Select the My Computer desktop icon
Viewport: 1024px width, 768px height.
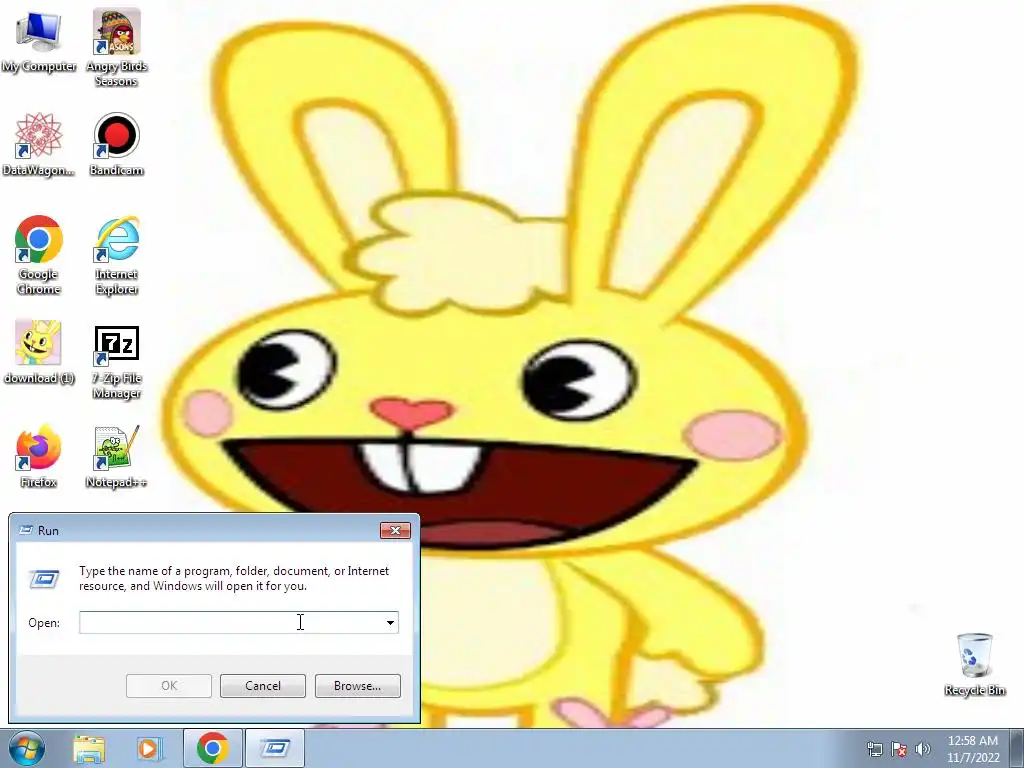click(39, 41)
